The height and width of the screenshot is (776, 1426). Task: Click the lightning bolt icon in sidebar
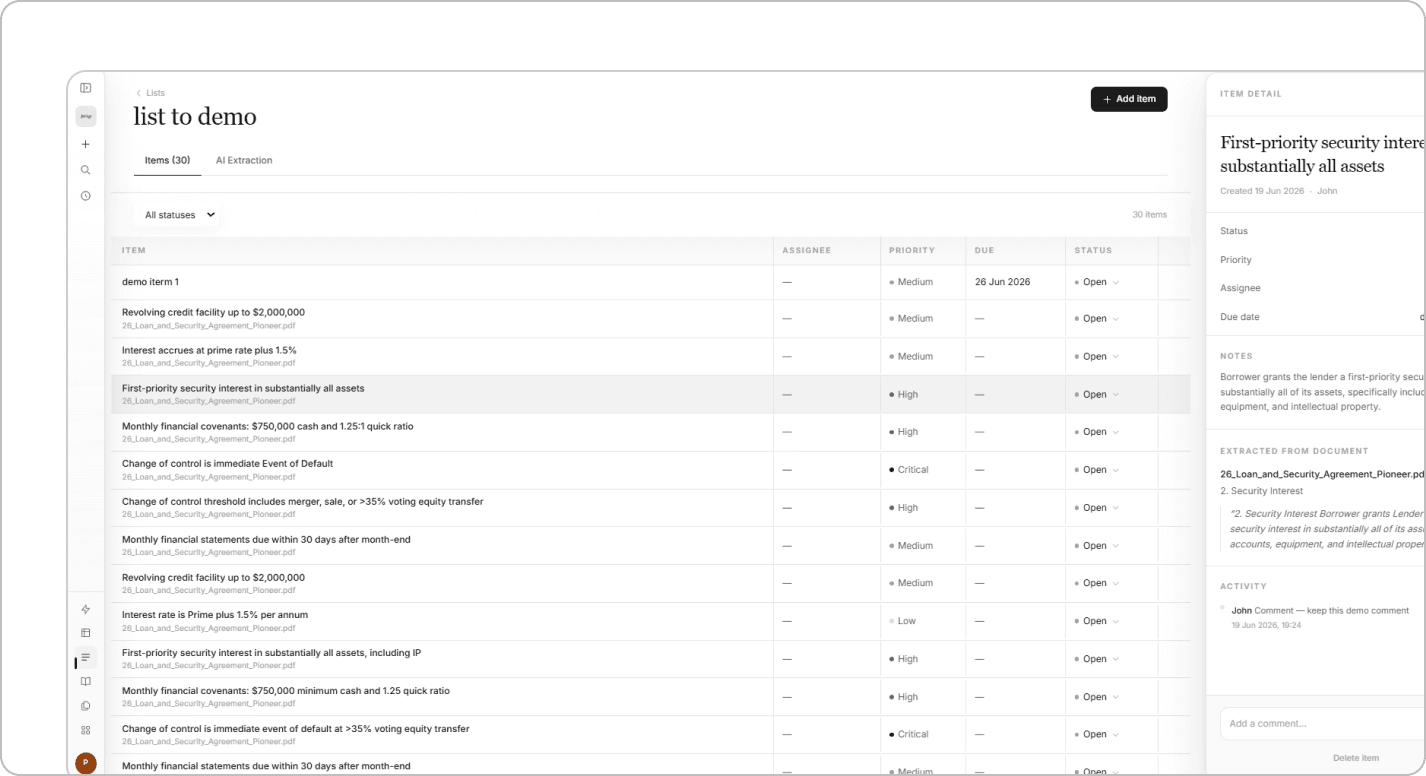(x=86, y=609)
